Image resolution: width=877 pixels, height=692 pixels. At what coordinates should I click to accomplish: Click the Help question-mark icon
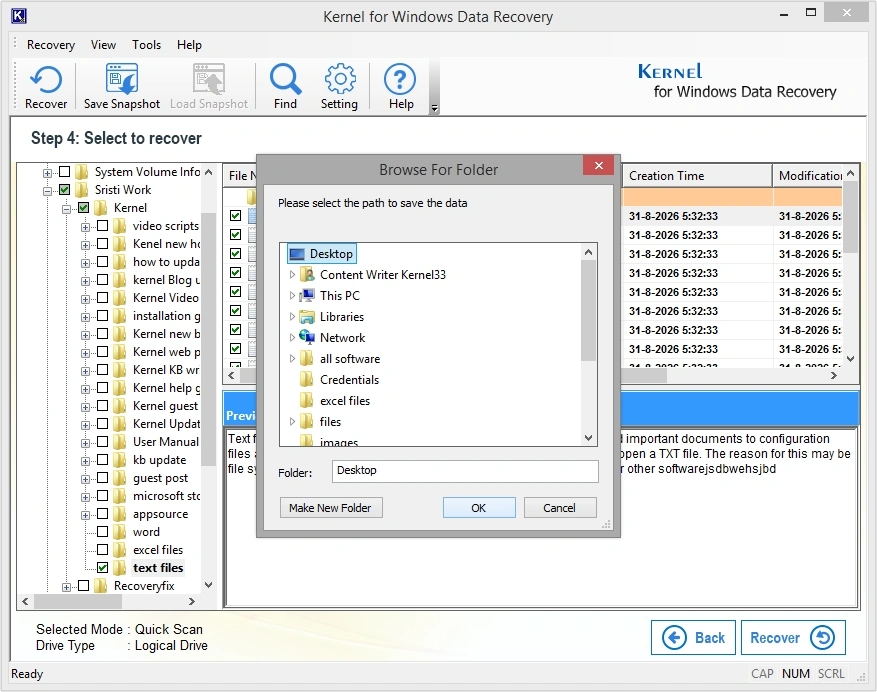pyautogui.click(x=400, y=87)
